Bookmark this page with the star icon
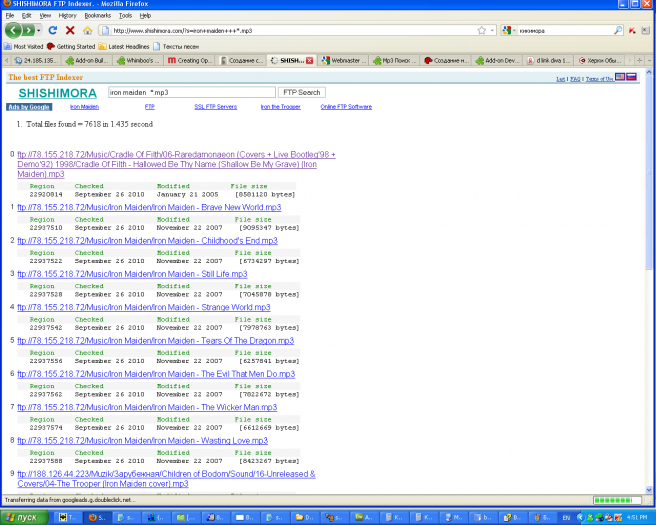This screenshot has width=656, height=525. pyautogui.click(x=482, y=30)
